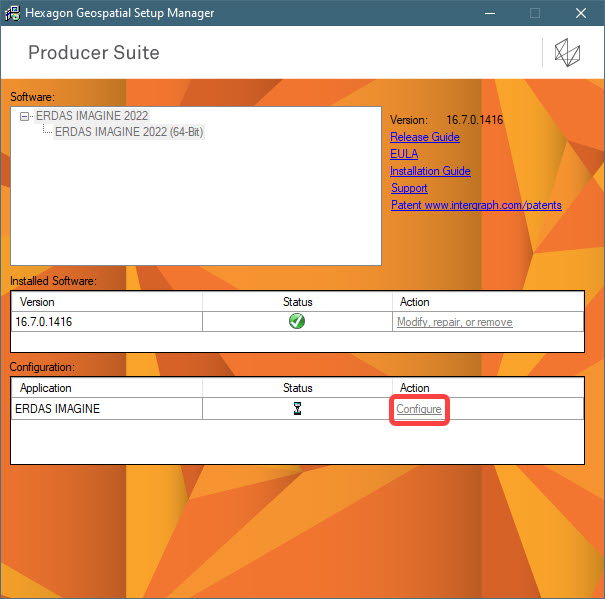
Task: Click the Action header in Installed Software table
Action: [x=488, y=302]
